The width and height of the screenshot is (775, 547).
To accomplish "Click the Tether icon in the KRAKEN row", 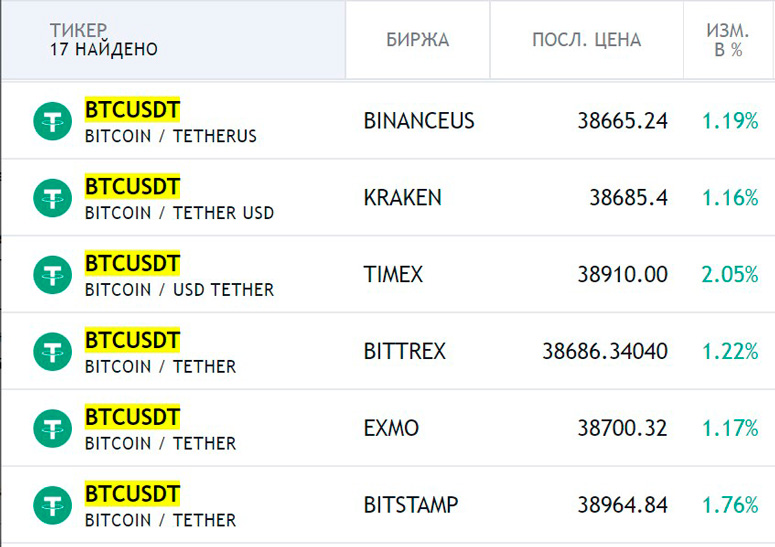I will tap(52, 198).
